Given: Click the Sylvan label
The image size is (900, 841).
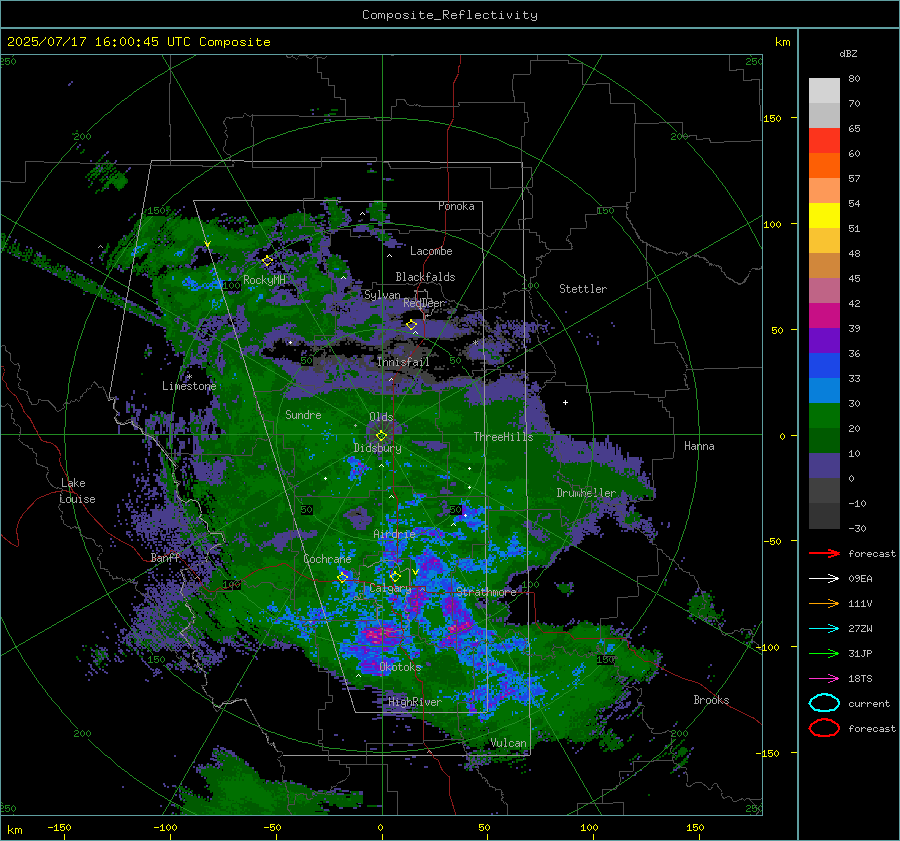Looking at the screenshot, I should (382, 295).
